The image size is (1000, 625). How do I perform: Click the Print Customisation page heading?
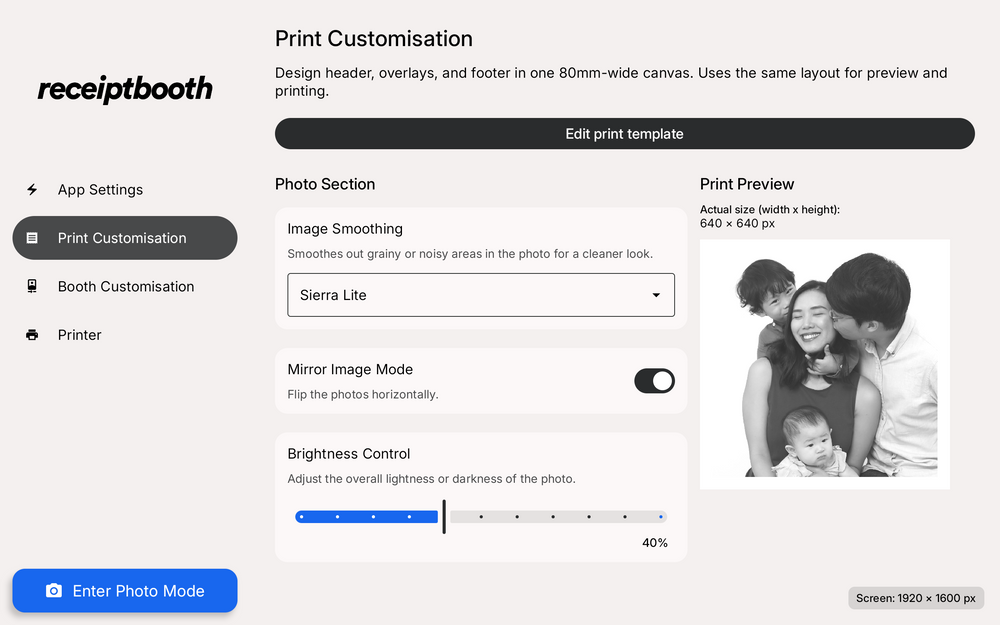[x=374, y=39]
